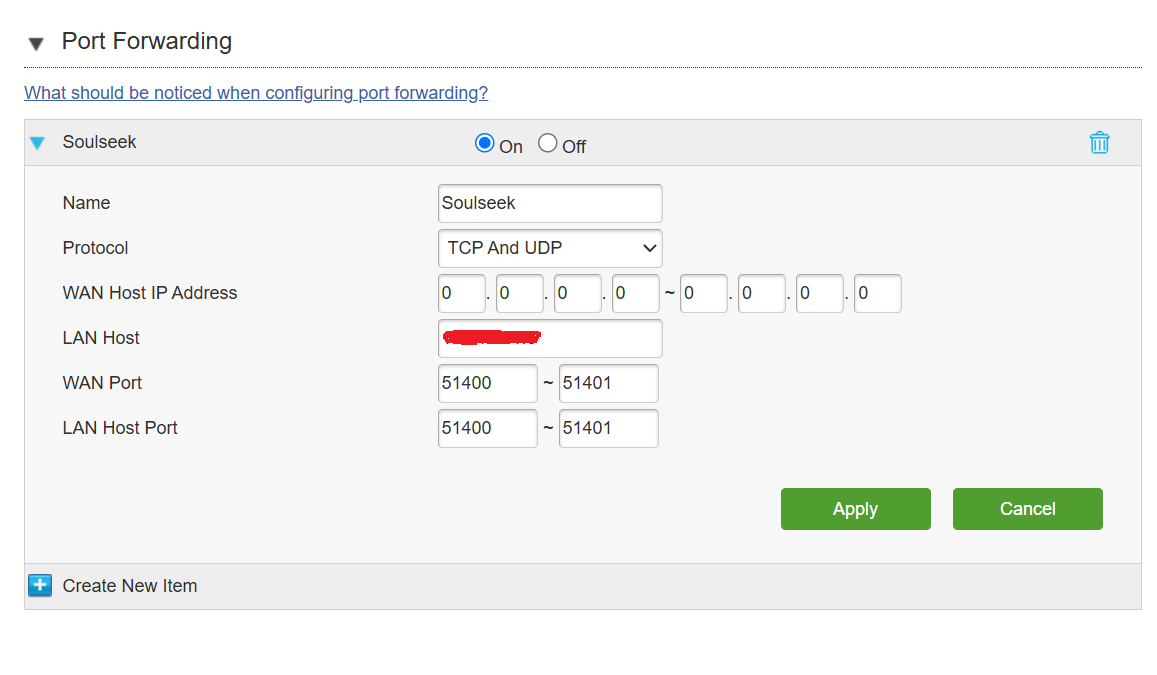The height and width of the screenshot is (675, 1157).
Task: Click the Protocol label
Action: (x=95, y=248)
